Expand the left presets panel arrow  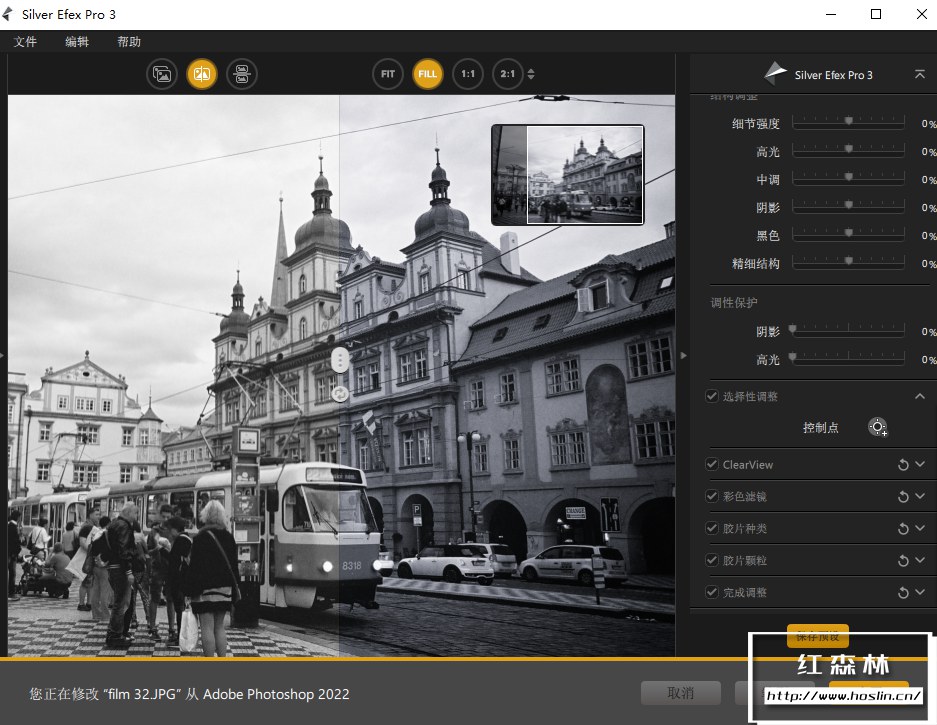pyautogui.click(x=2, y=355)
